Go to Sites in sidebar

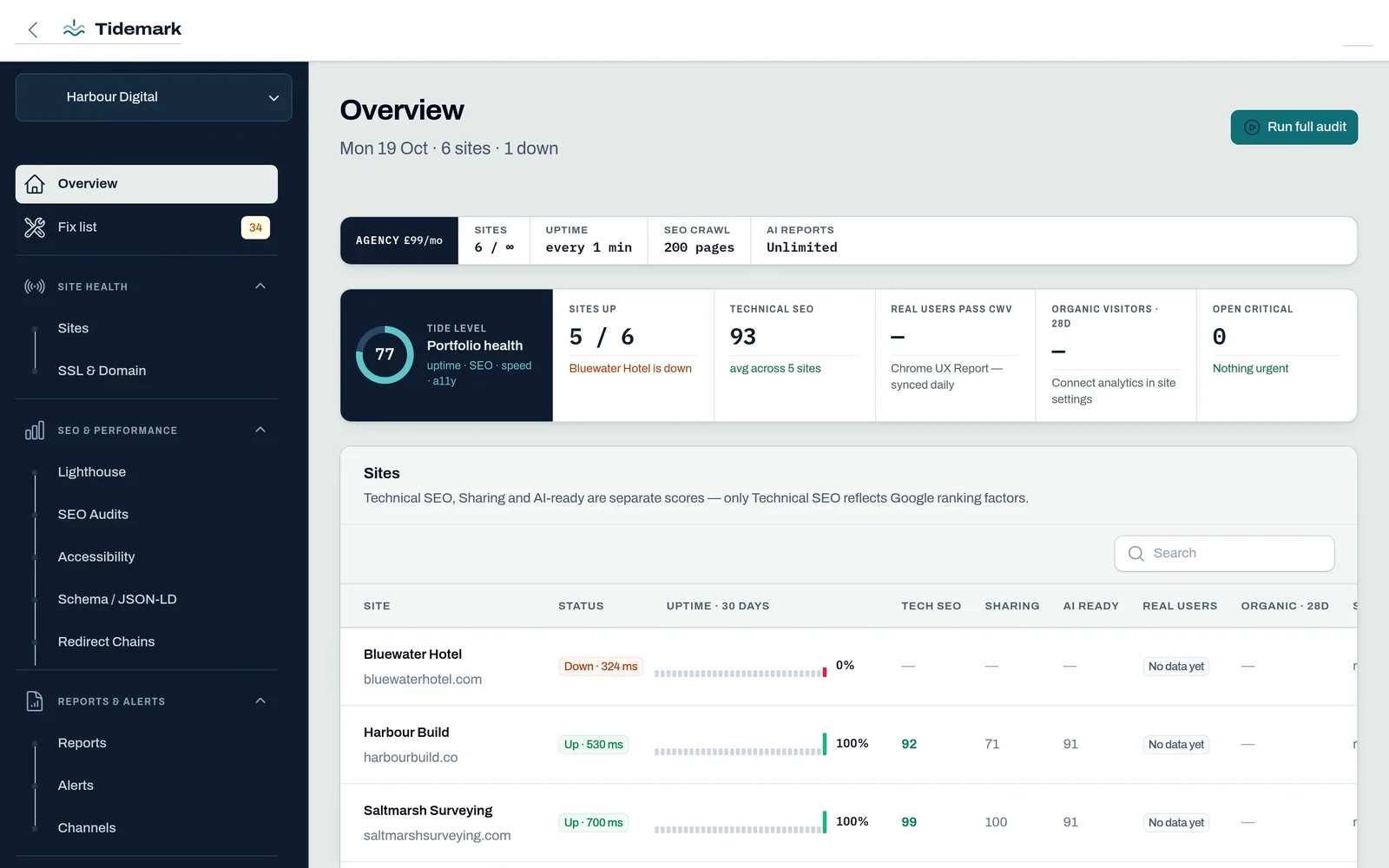(x=73, y=328)
